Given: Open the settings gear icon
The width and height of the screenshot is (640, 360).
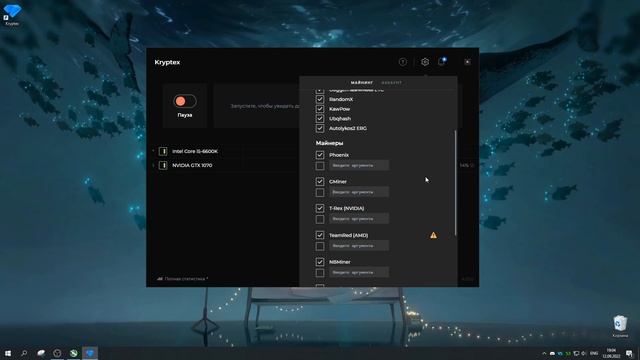Looking at the screenshot, I should coord(425,62).
